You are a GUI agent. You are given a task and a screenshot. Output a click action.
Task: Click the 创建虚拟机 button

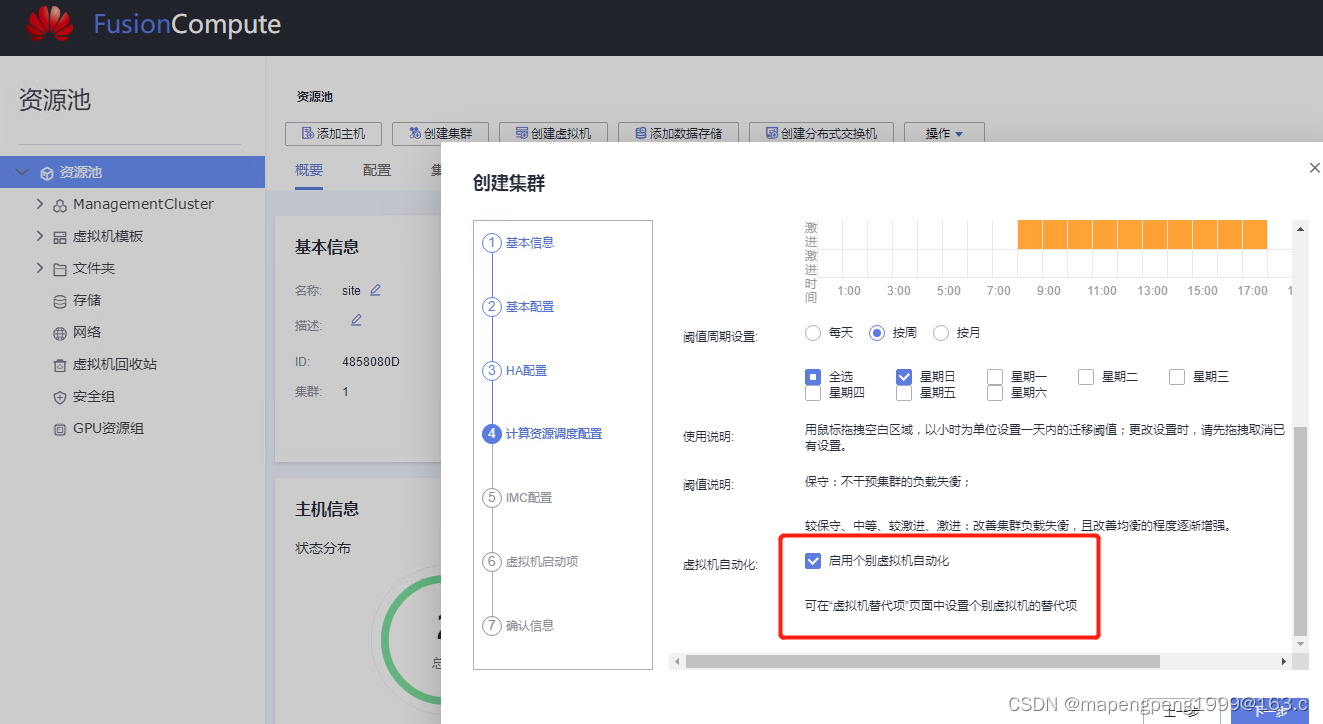tap(552, 133)
